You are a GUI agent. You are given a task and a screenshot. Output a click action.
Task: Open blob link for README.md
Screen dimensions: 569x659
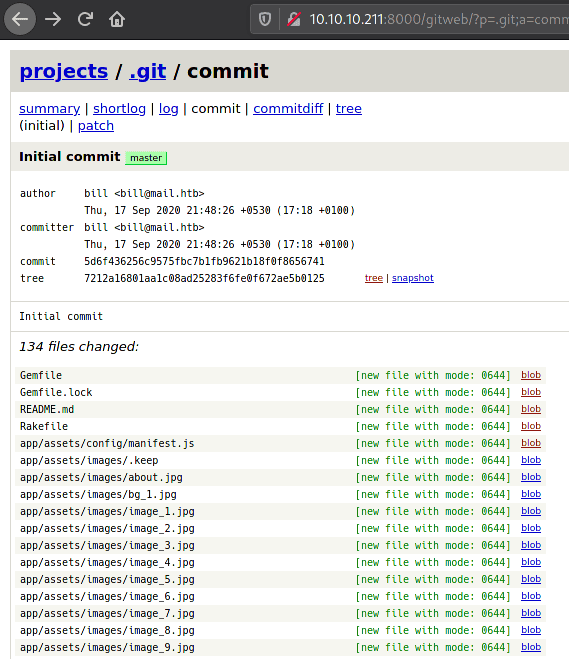[x=531, y=409]
